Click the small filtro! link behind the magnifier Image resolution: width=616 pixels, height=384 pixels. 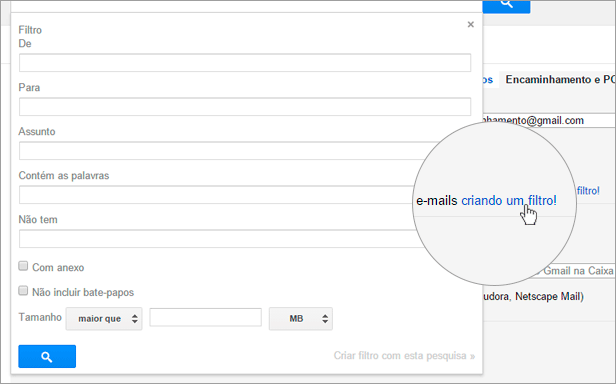click(x=588, y=191)
